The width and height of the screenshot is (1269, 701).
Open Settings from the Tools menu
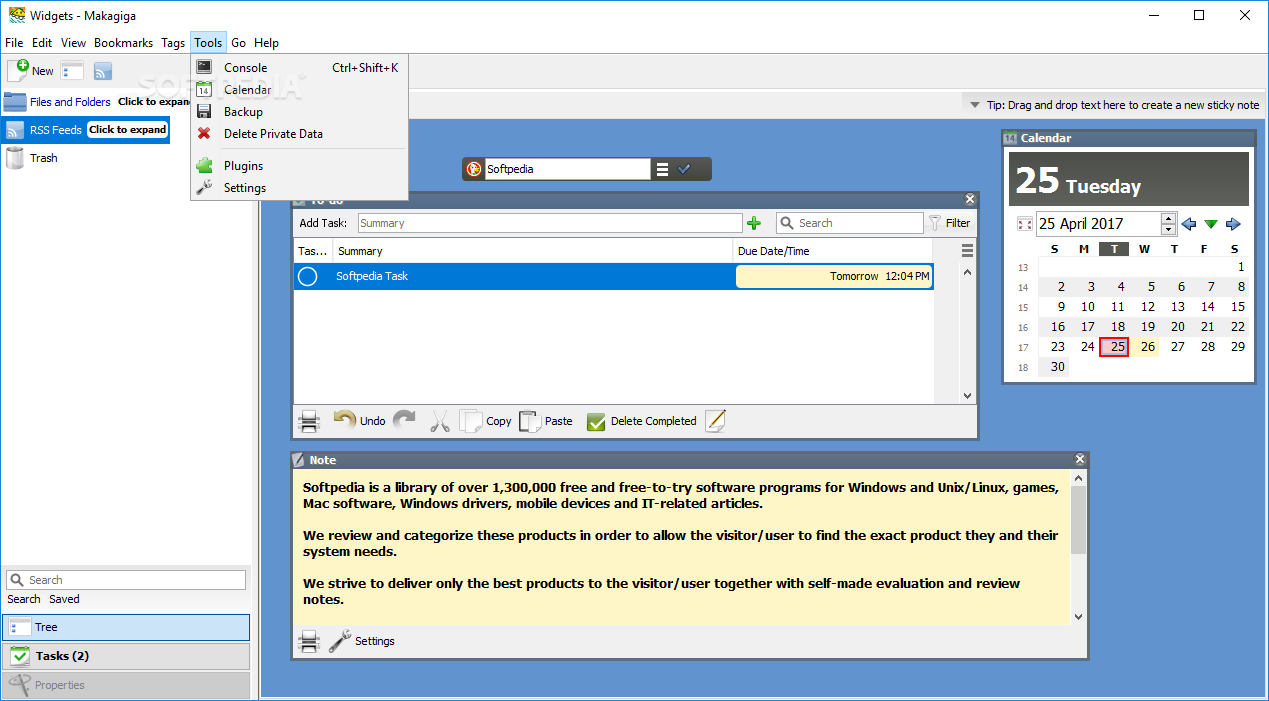click(x=299, y=188)
